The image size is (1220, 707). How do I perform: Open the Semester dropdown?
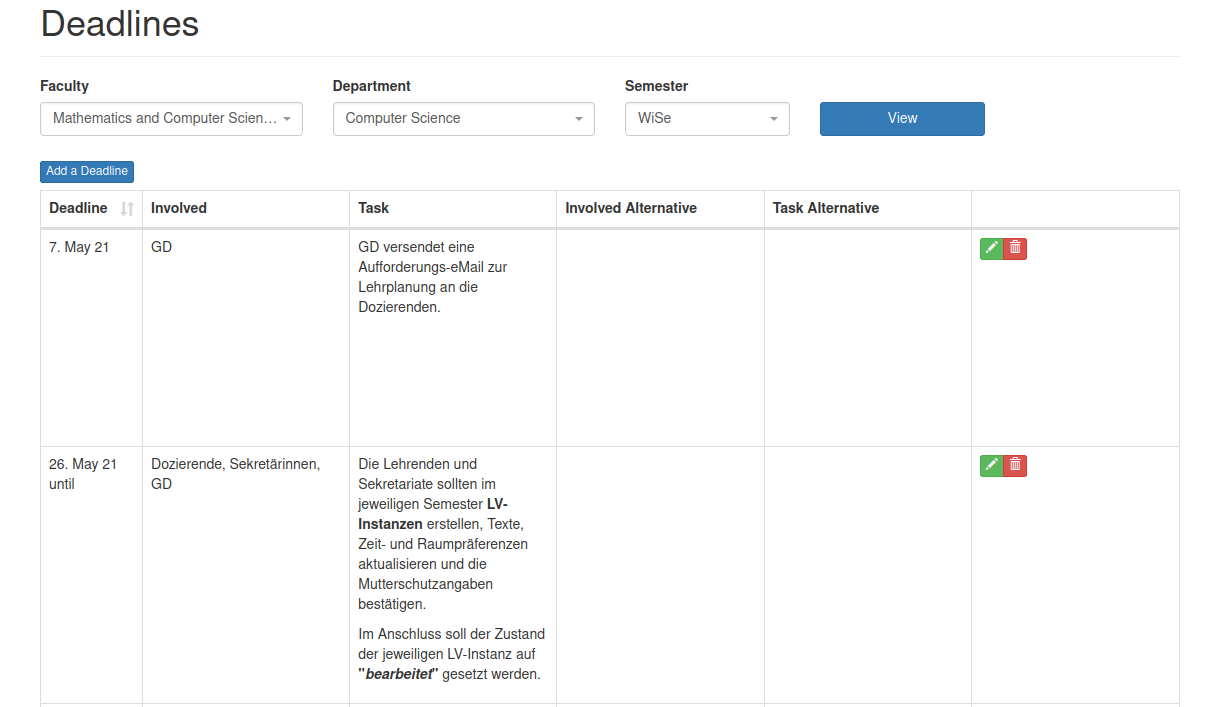tap(707, 119)
